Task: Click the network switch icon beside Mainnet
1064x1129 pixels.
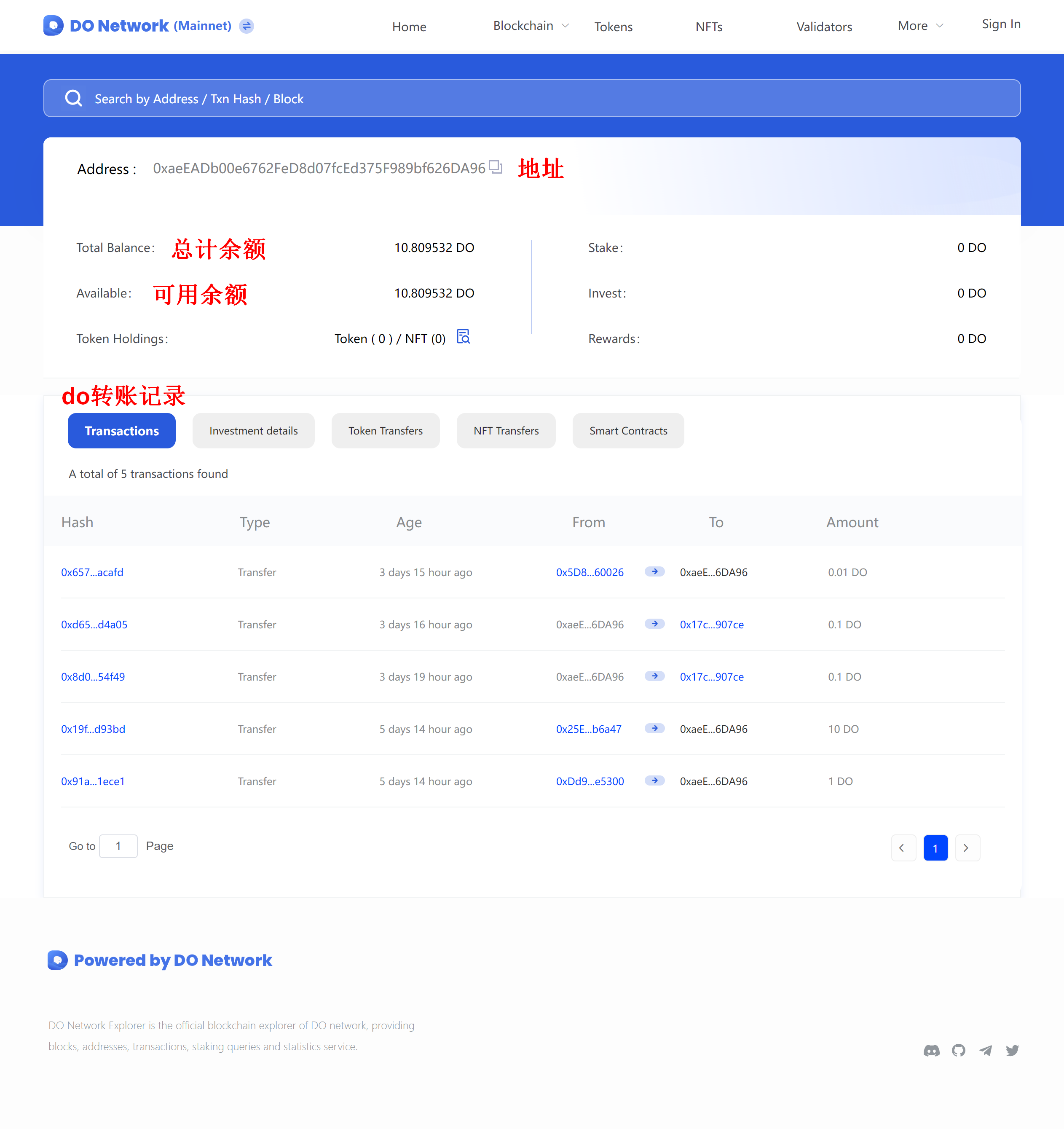Action: click(247, 26)
